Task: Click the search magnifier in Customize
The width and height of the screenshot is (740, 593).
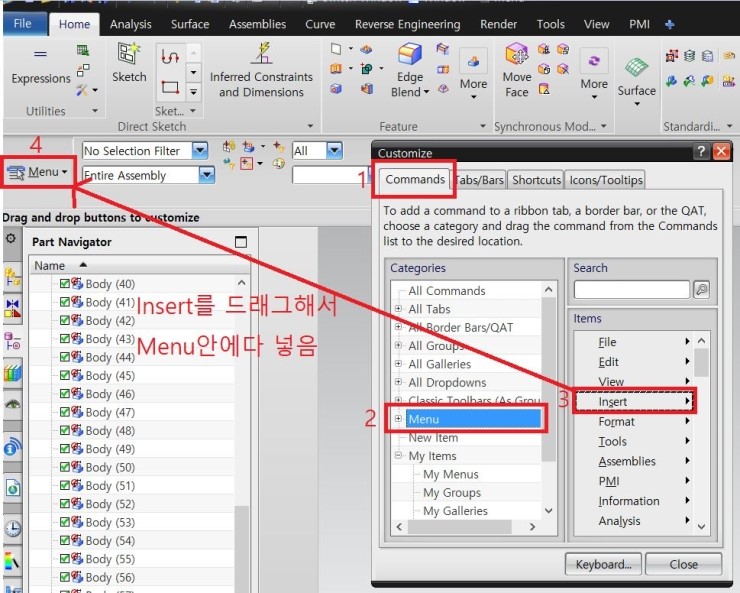Action: pos(702,289)
